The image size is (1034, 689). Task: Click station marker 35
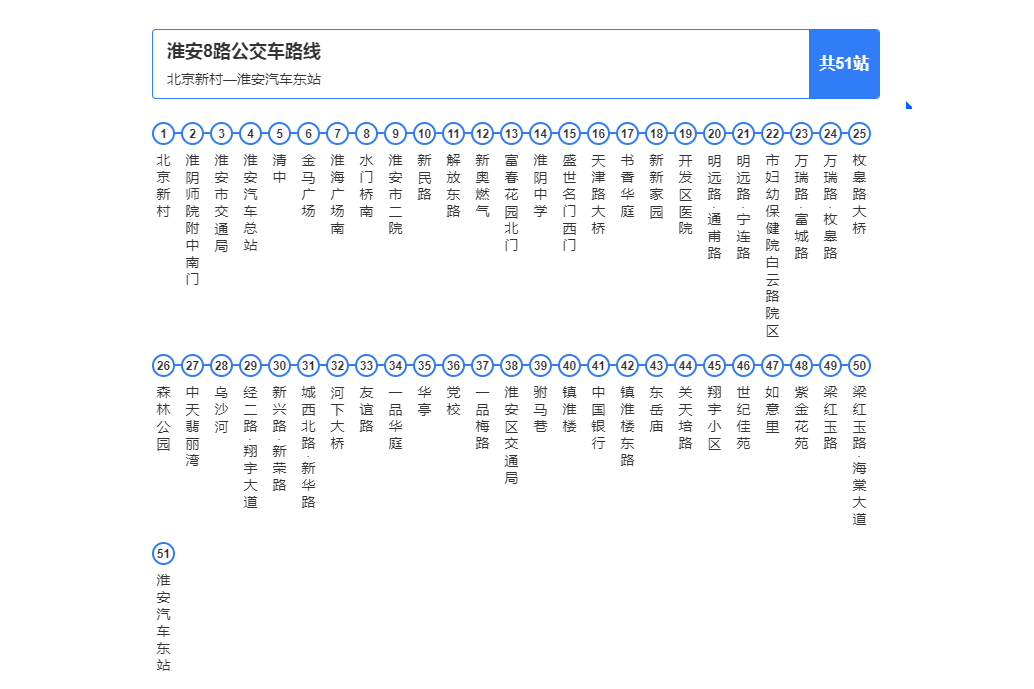(425, 365)
